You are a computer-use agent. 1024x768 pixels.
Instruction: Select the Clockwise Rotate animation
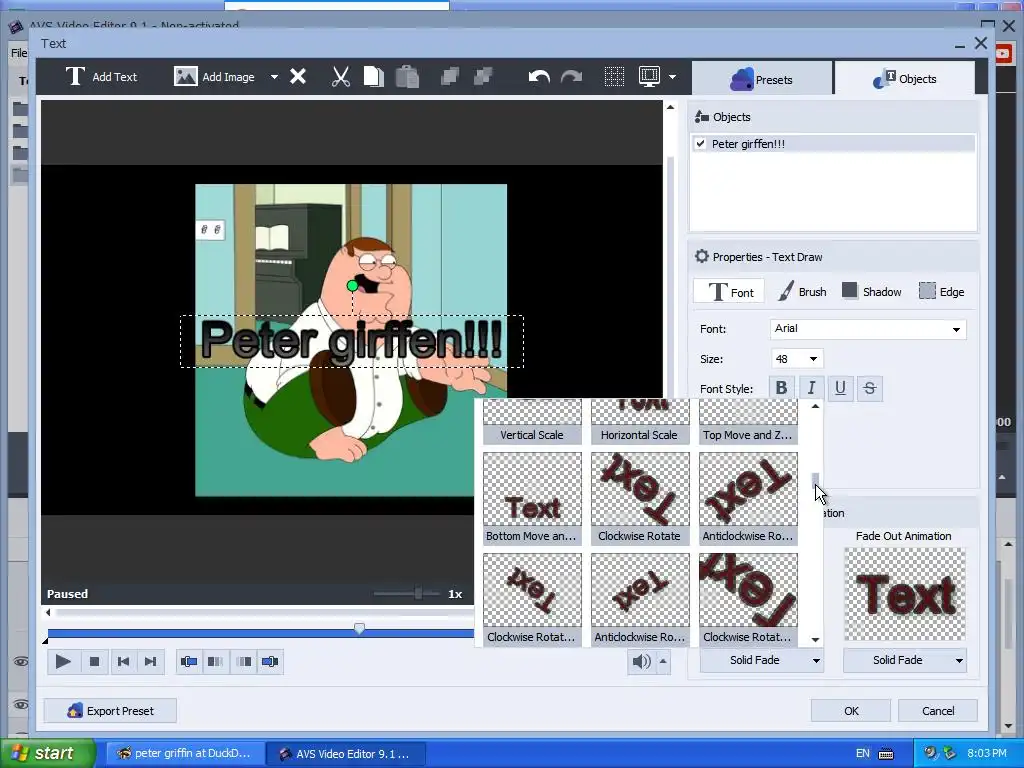pos(640,499)
